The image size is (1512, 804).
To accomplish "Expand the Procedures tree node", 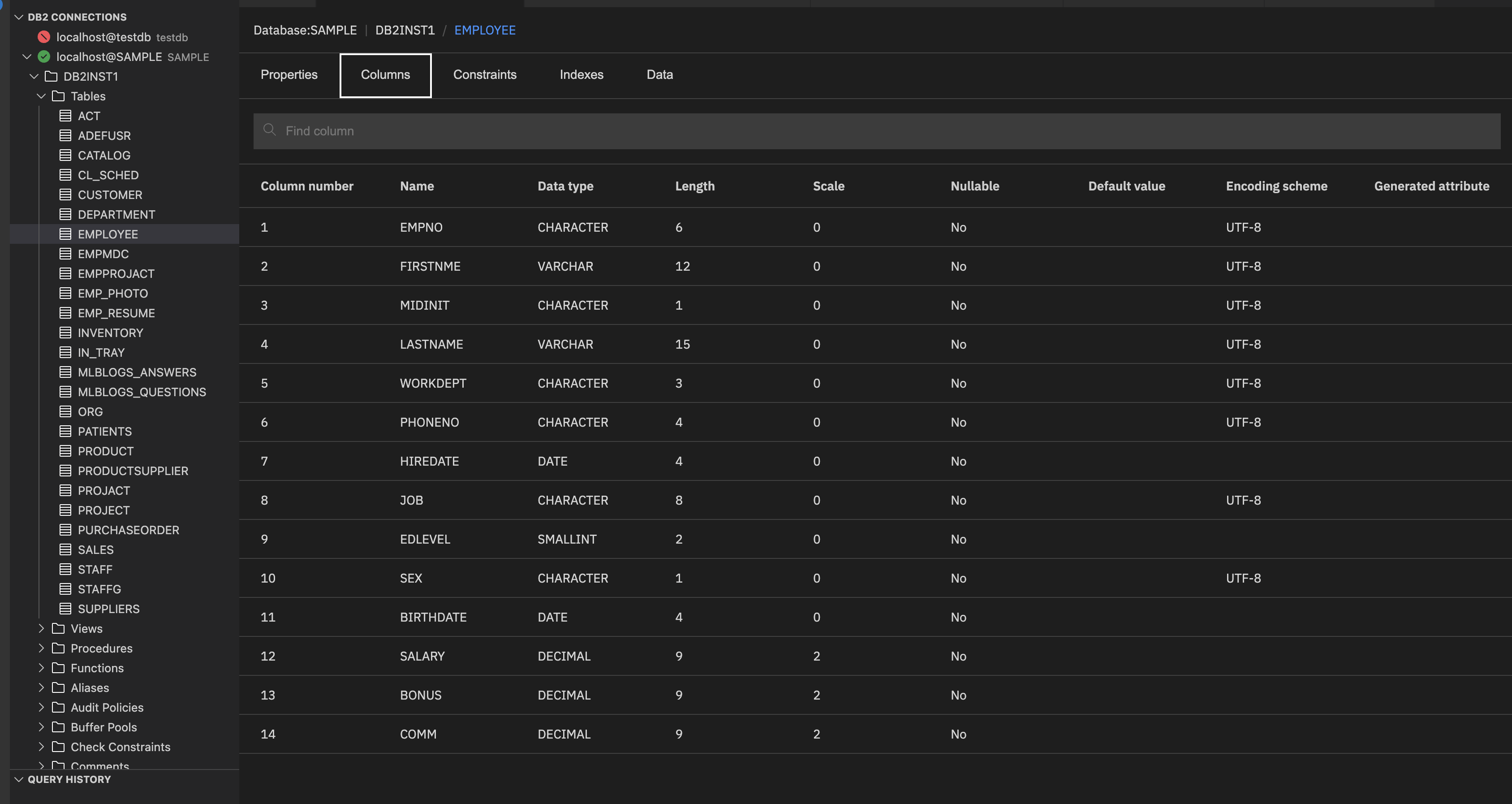I will [41, 648].
